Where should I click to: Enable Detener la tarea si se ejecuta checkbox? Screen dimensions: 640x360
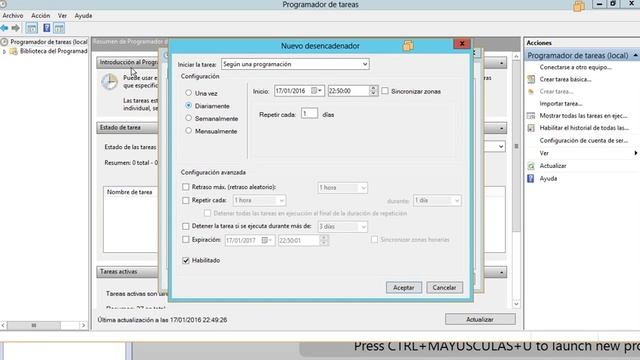(x=186, y=226)
